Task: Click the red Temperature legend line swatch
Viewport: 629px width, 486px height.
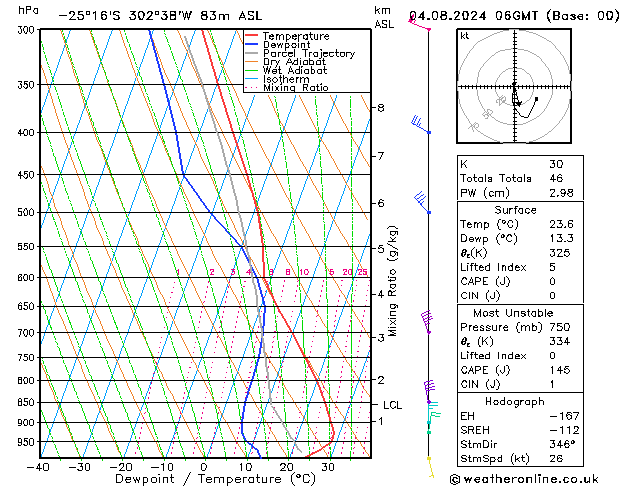Action: [x=252, y=36]
